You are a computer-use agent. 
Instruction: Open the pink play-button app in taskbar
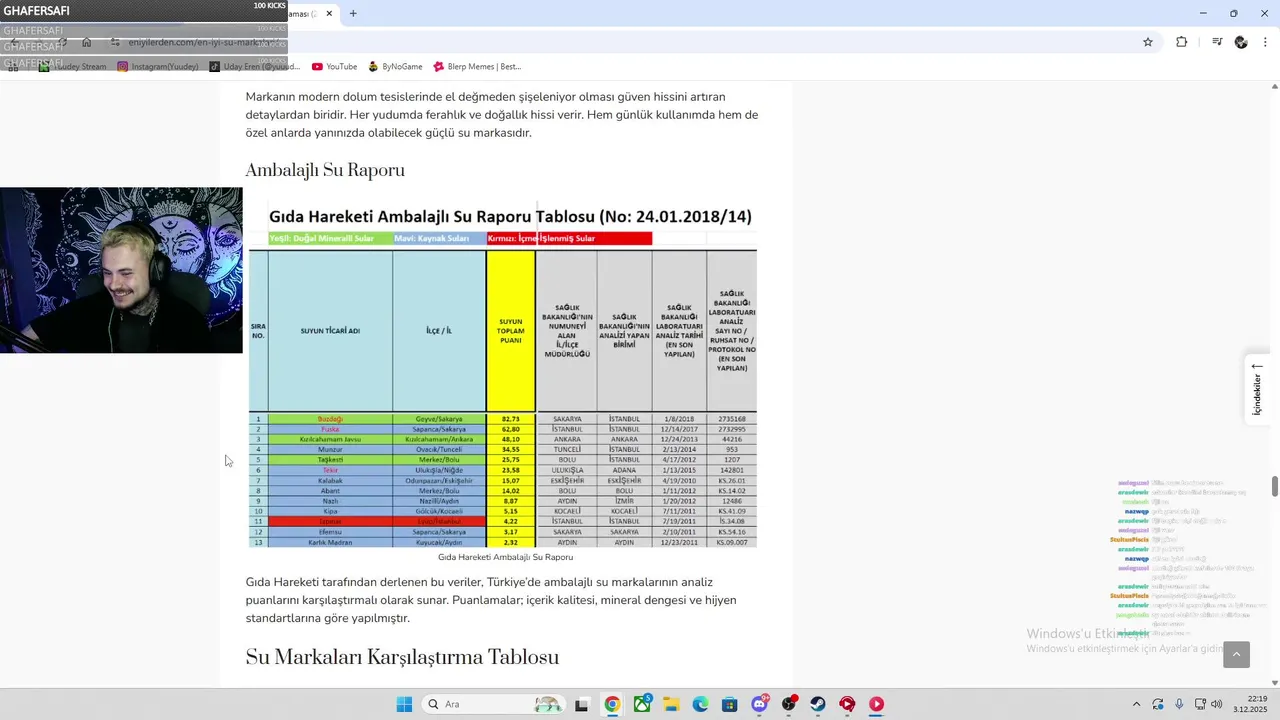(876, 704)
